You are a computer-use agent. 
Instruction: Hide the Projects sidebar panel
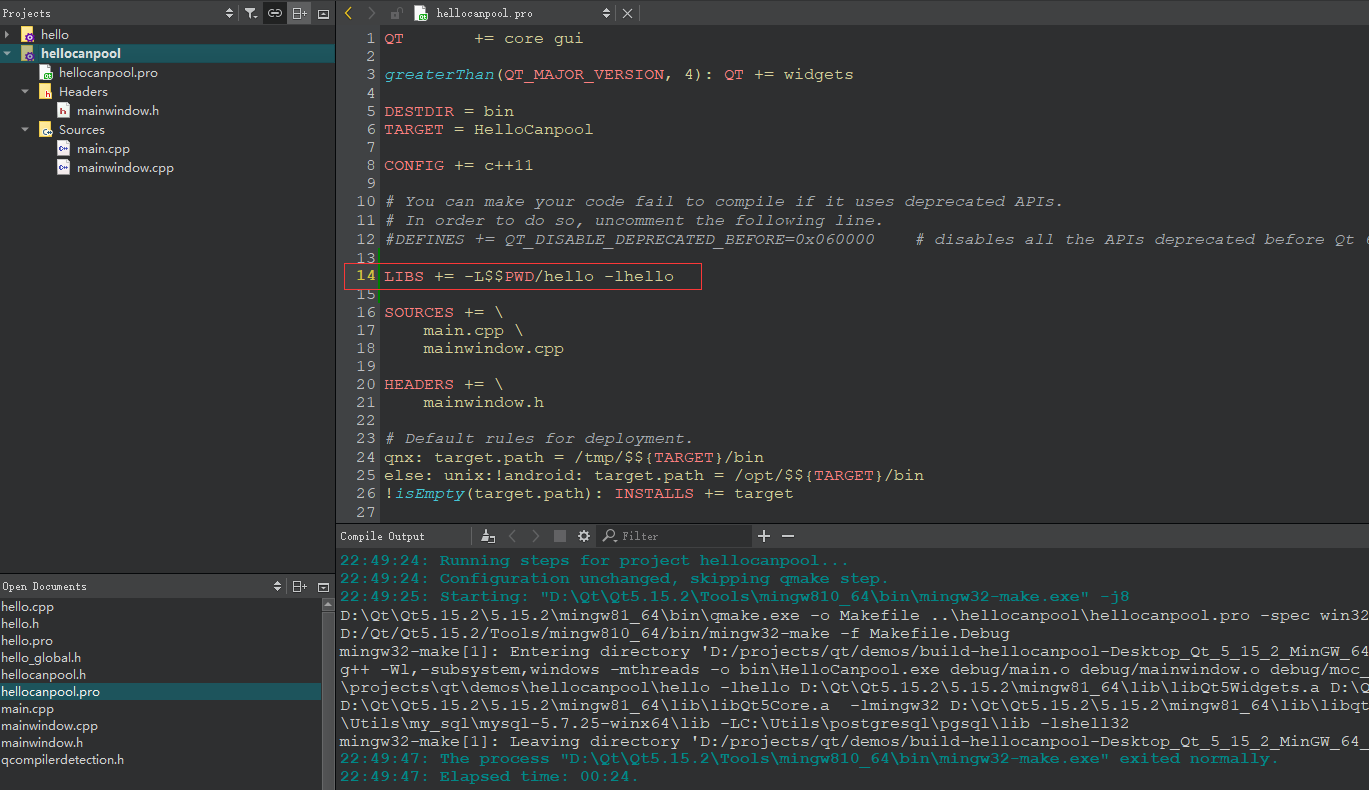click(322, 13)
